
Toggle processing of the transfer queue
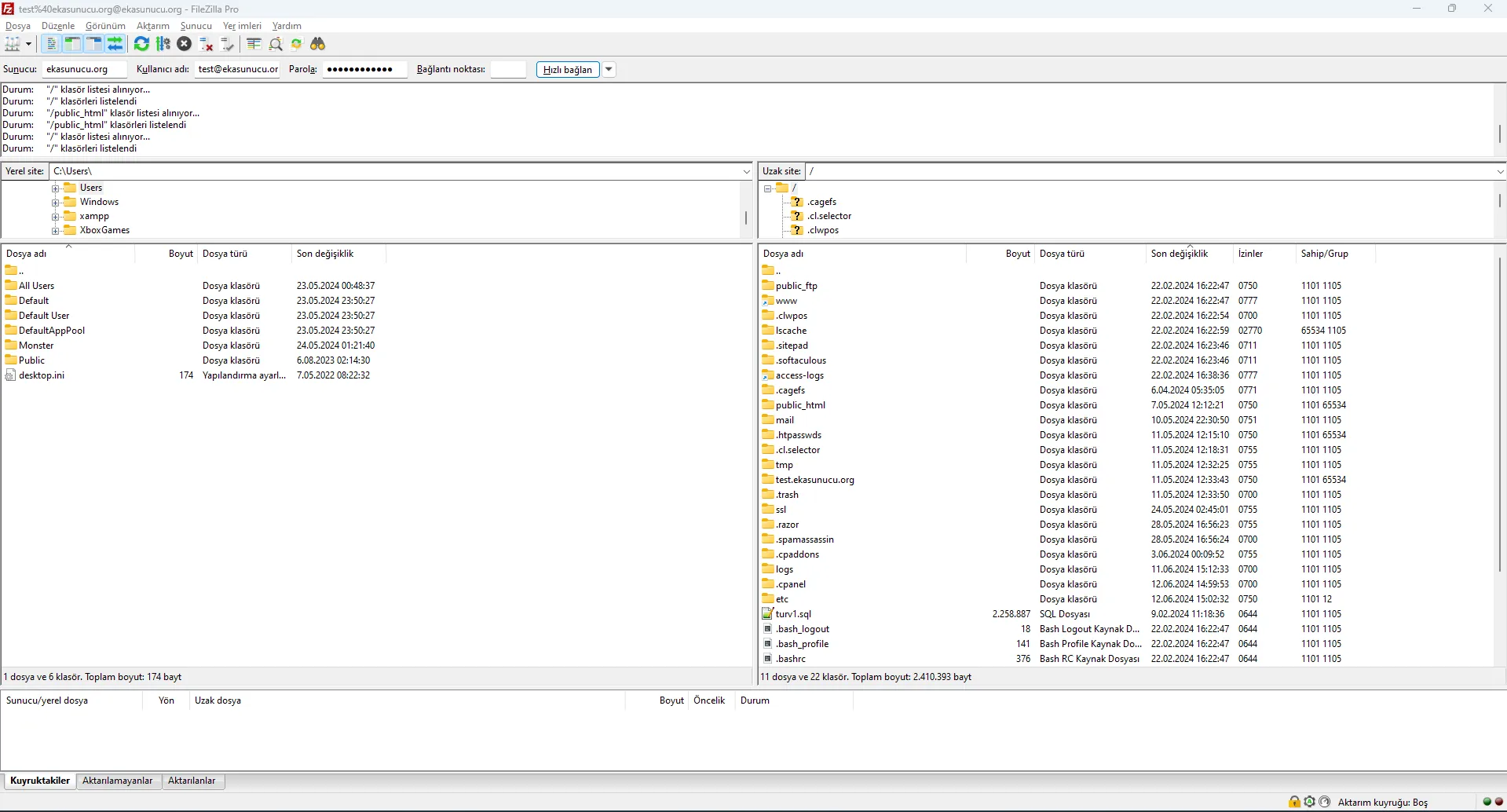[x=163, y=44]
